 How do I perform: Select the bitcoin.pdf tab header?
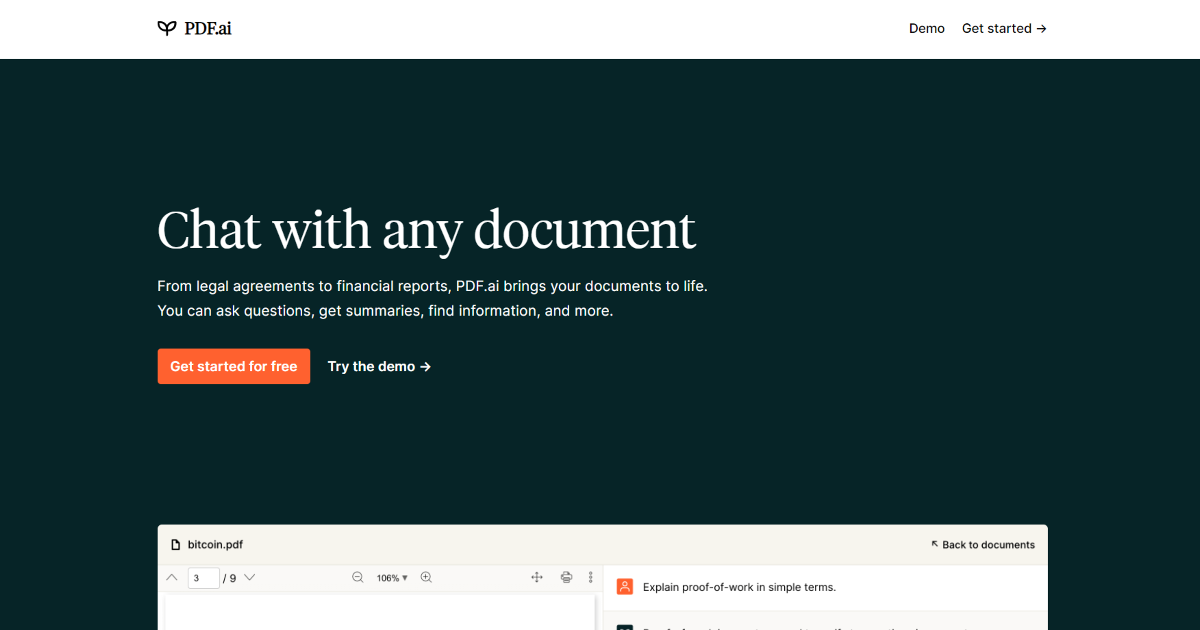coord(214,544)
